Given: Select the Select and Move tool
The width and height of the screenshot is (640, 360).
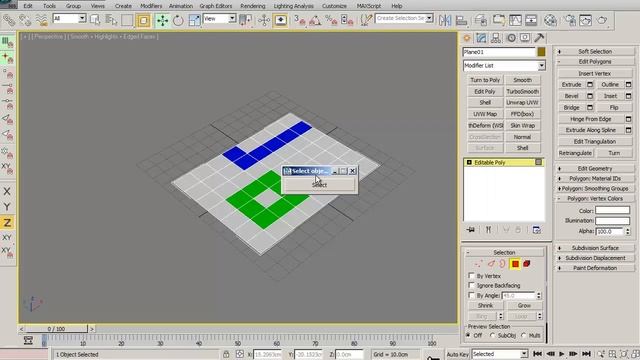Looking at the screenshot, I should click(x=162, y=20).
